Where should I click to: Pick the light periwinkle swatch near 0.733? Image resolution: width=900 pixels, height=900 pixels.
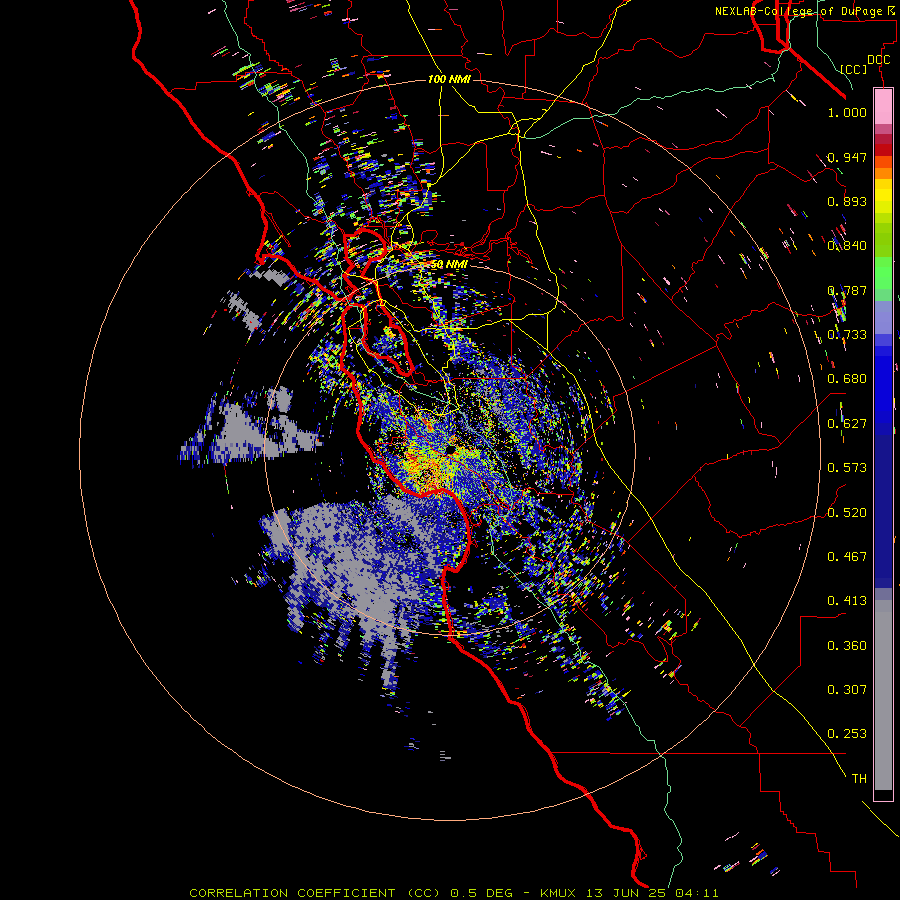(x=883, y=317)
